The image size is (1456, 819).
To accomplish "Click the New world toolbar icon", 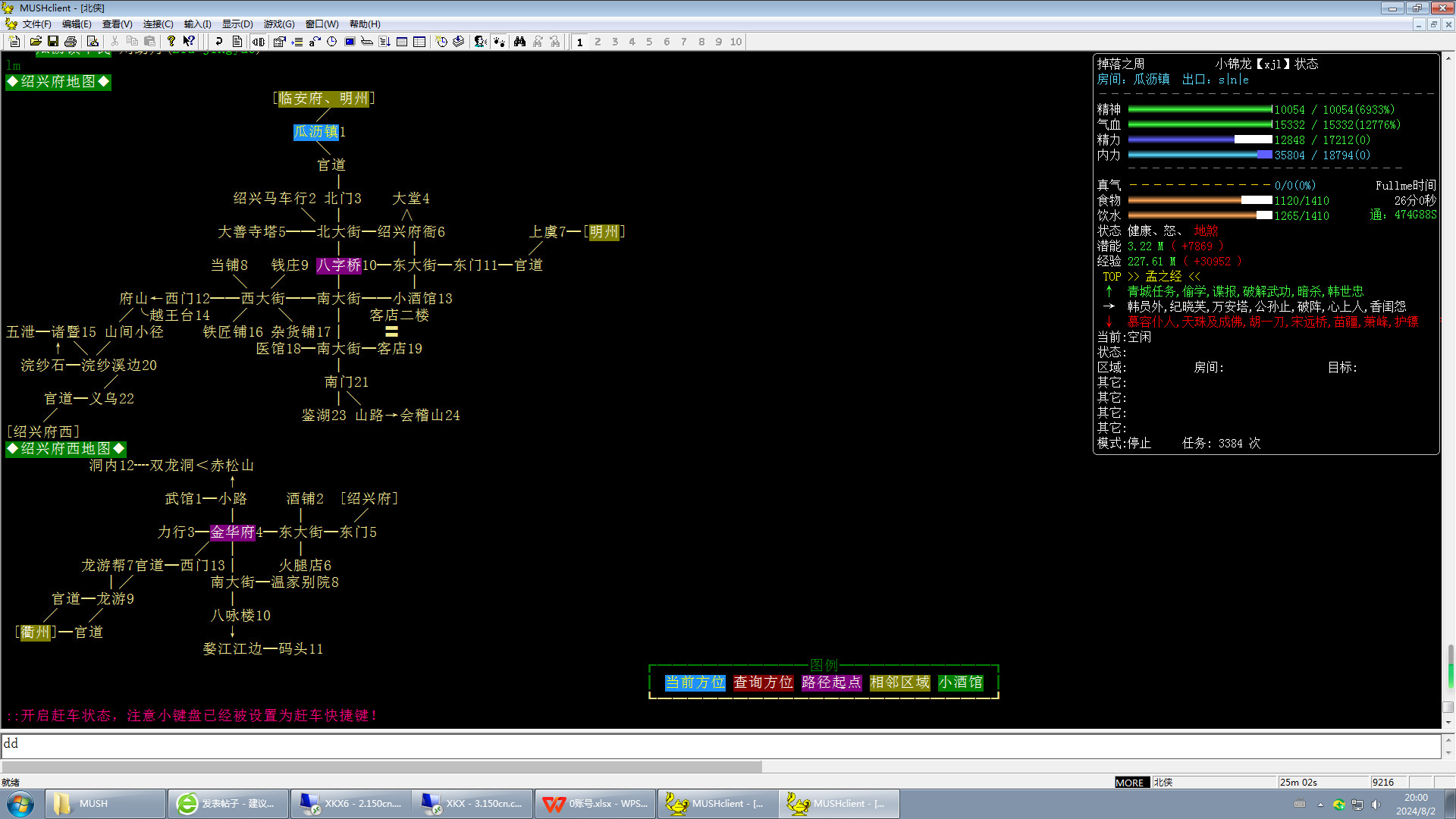I will [x=14, y=42].
